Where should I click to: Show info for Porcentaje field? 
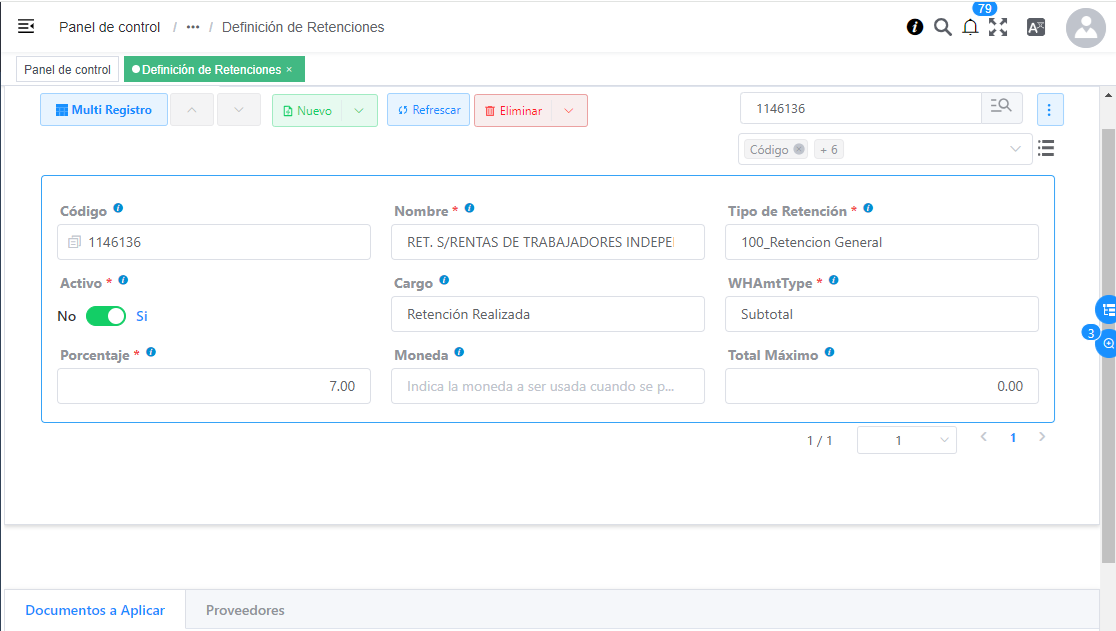pos(151,351)
